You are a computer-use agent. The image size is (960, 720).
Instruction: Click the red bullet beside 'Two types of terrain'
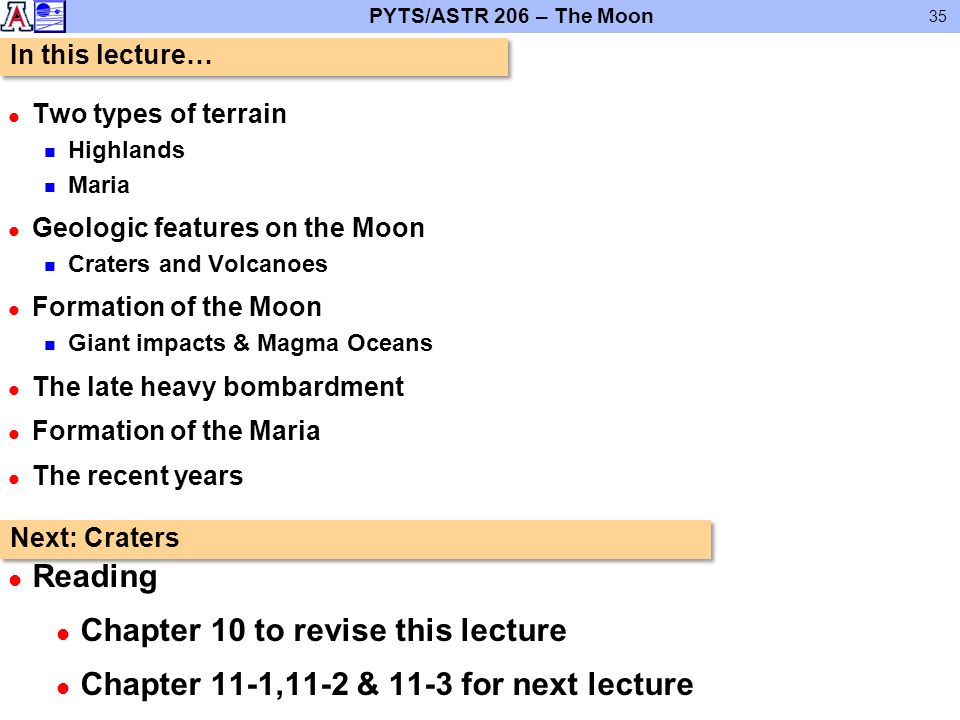point(14,117)
